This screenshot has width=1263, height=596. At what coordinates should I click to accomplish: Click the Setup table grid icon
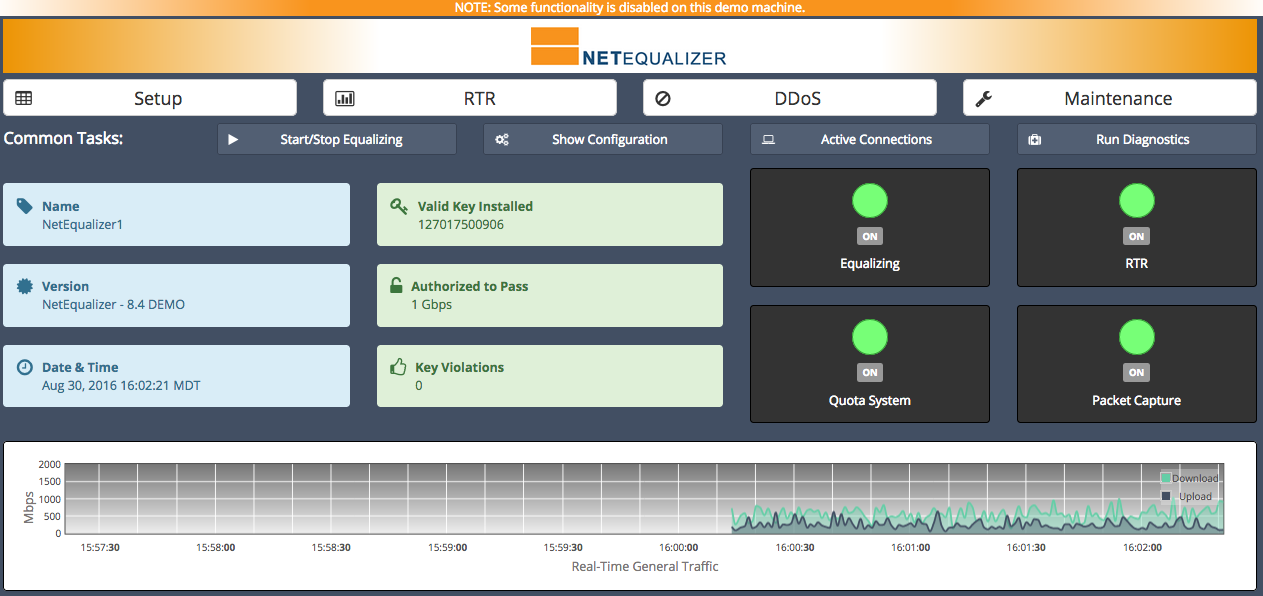24,99
